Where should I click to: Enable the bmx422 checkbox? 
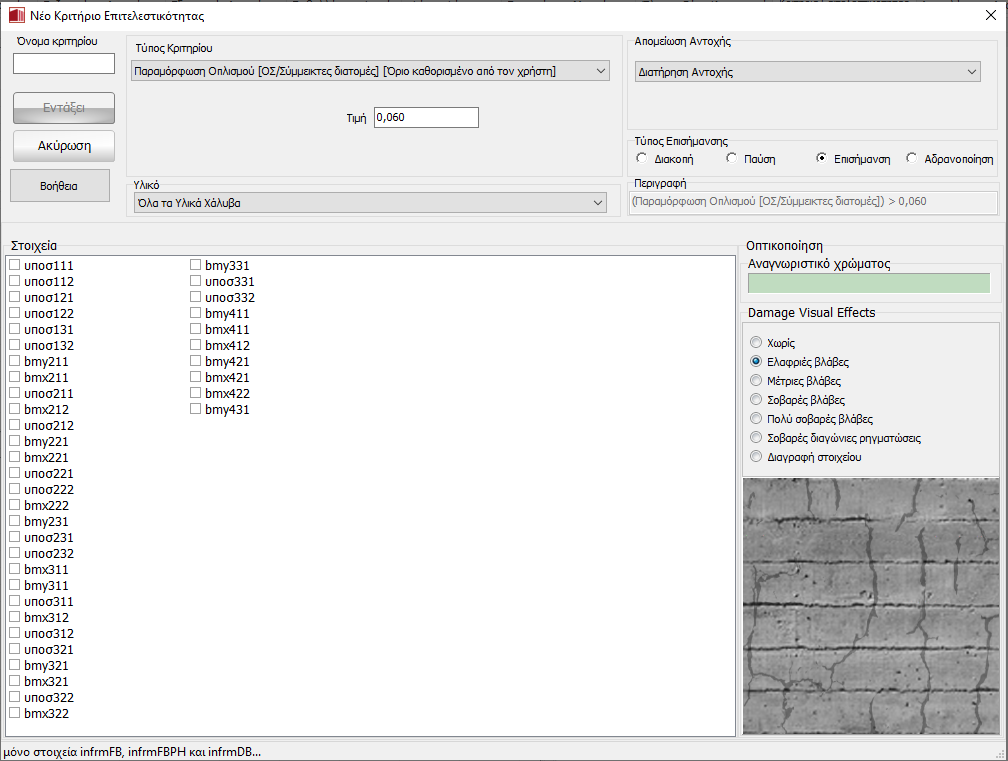click(x=196, y=394)
